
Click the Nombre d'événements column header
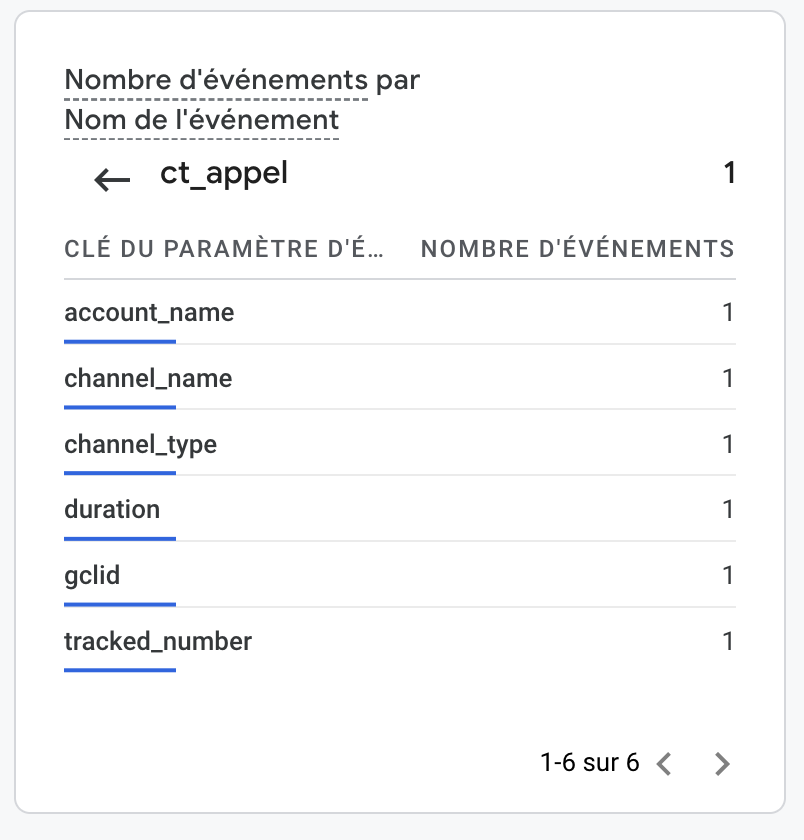tap(577, 249)
